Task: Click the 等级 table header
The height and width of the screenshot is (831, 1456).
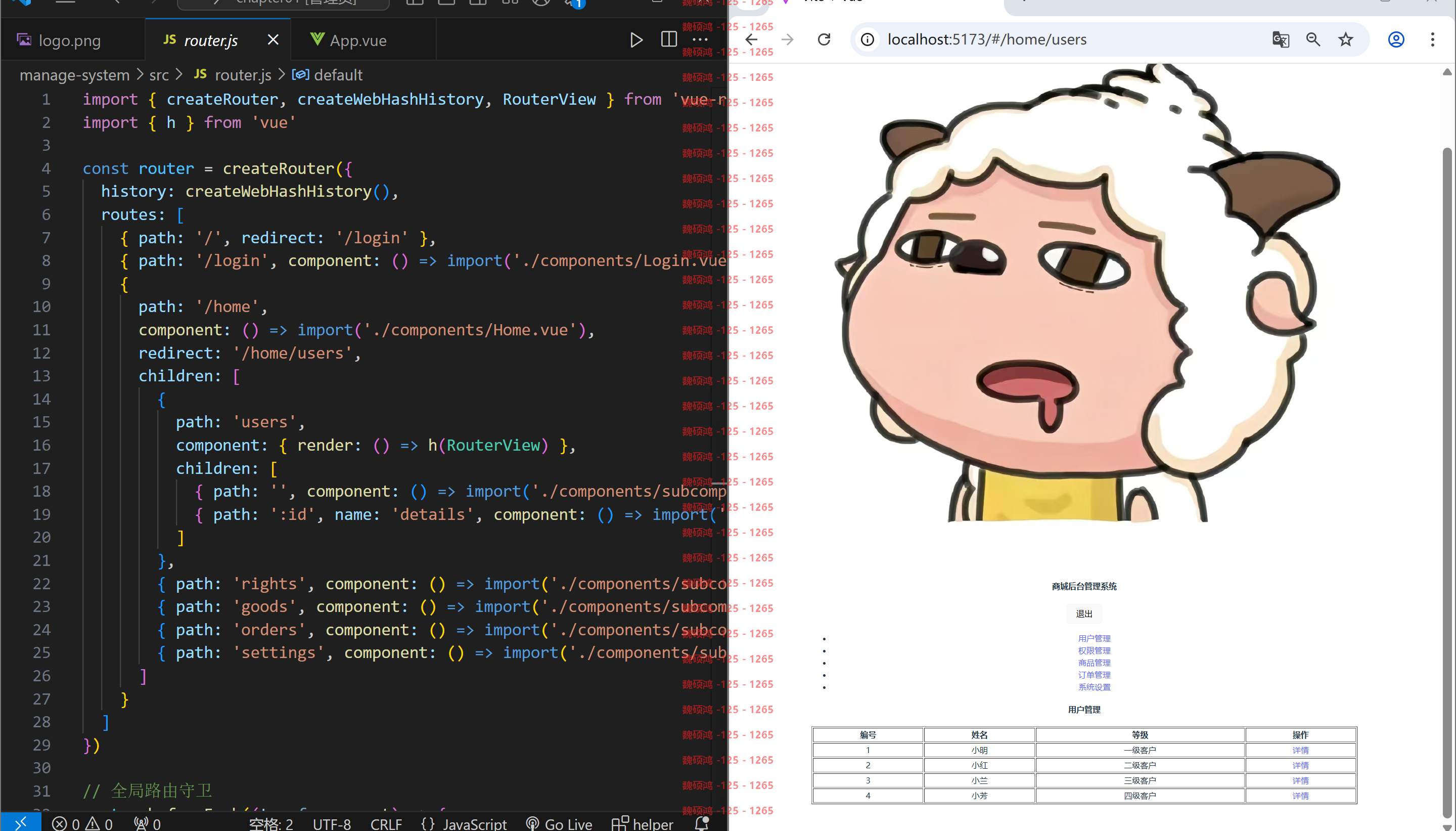Action: click(x=1140, y=734)
